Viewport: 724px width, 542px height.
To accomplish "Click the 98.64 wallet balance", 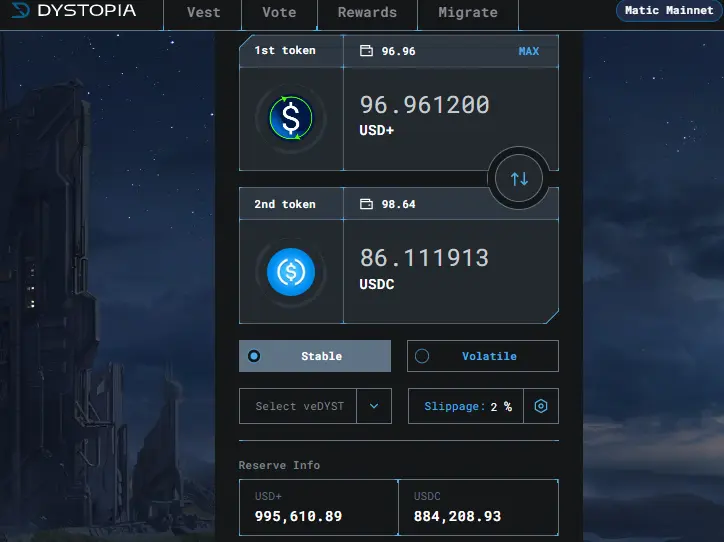I will tap(398, 204).
